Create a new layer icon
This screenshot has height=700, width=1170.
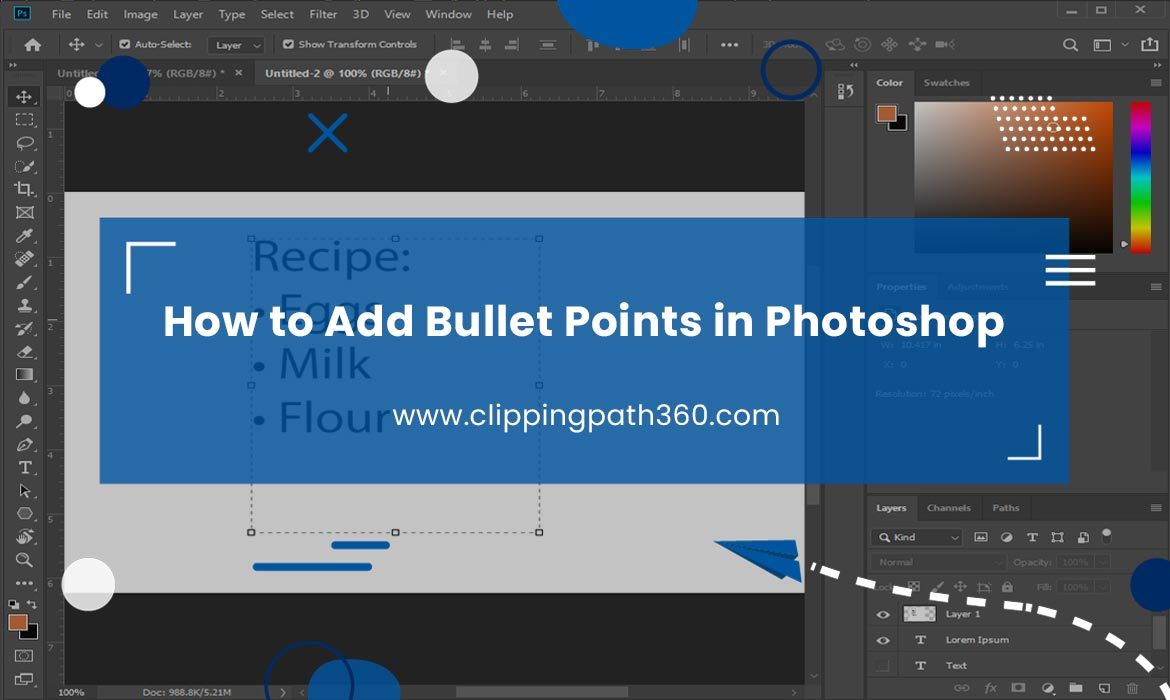point(1104,688)
